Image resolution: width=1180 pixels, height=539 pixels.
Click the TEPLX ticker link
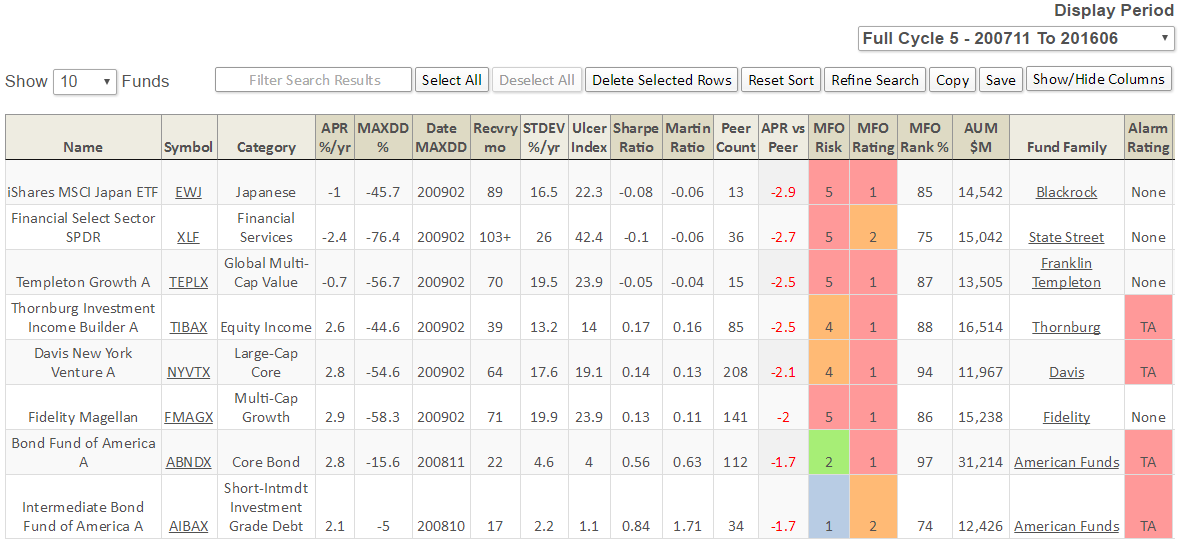[x=189, y=282]
